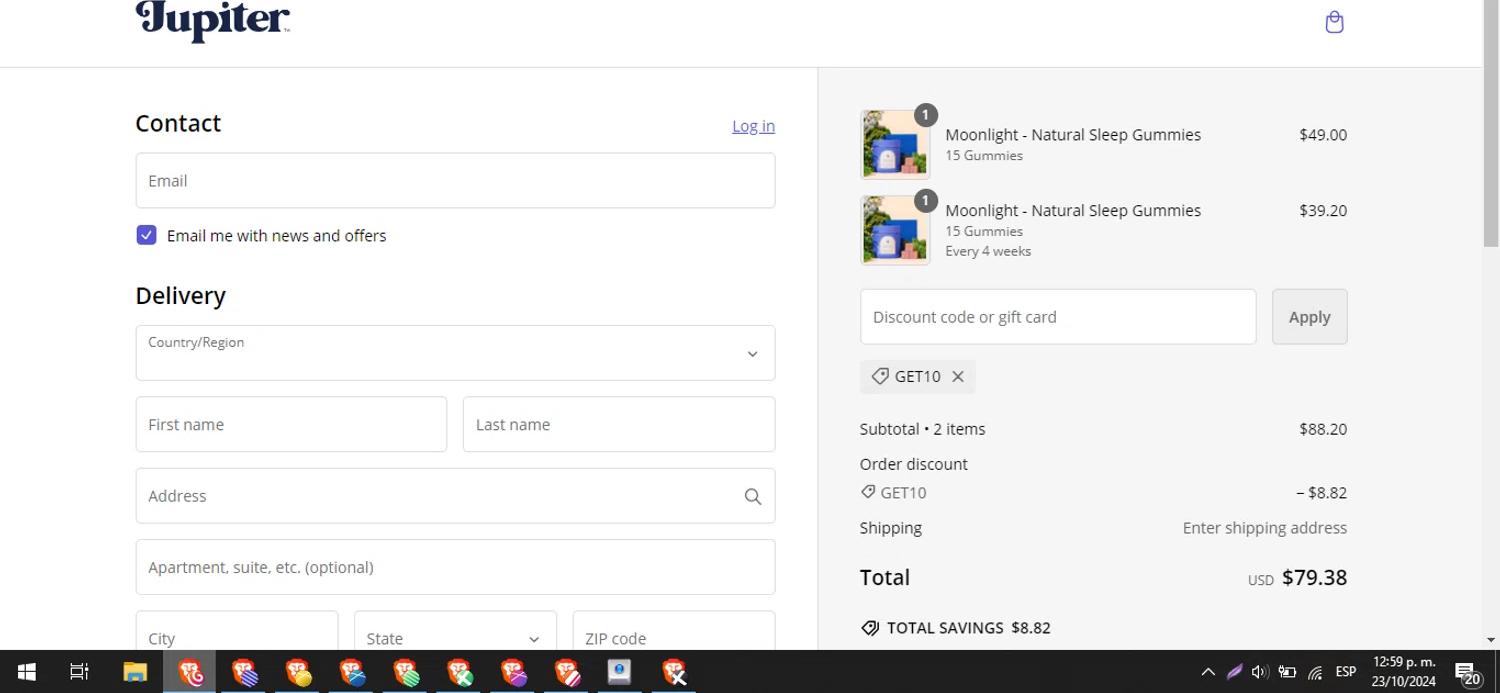Remove the GET10 discount tag

(958, 377)
